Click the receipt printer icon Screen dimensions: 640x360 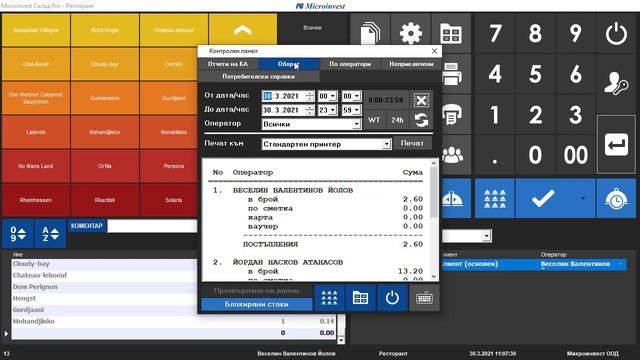452,115
